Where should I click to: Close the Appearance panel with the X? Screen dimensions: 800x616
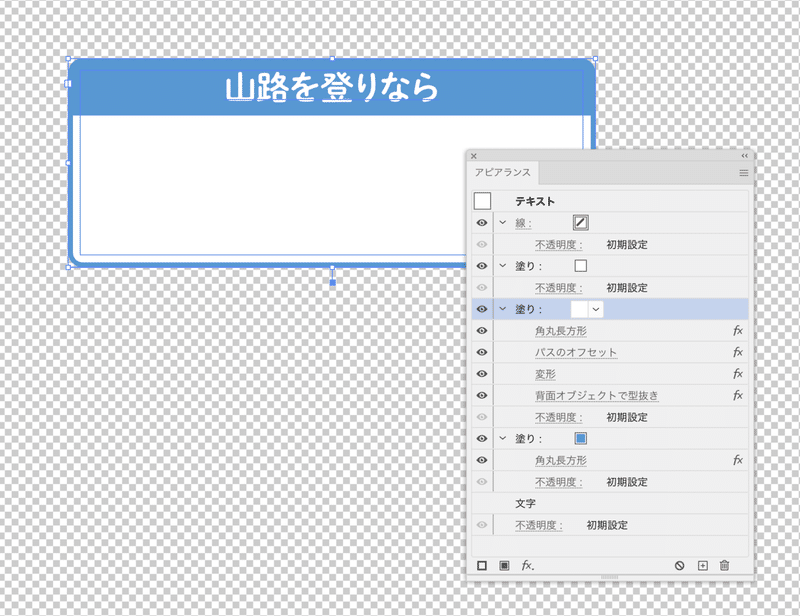[473, 156]
